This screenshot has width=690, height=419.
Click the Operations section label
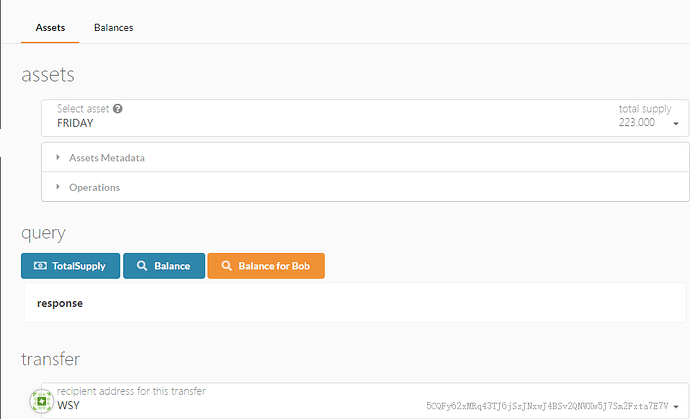pyautogui.click(x=94, y=187)
